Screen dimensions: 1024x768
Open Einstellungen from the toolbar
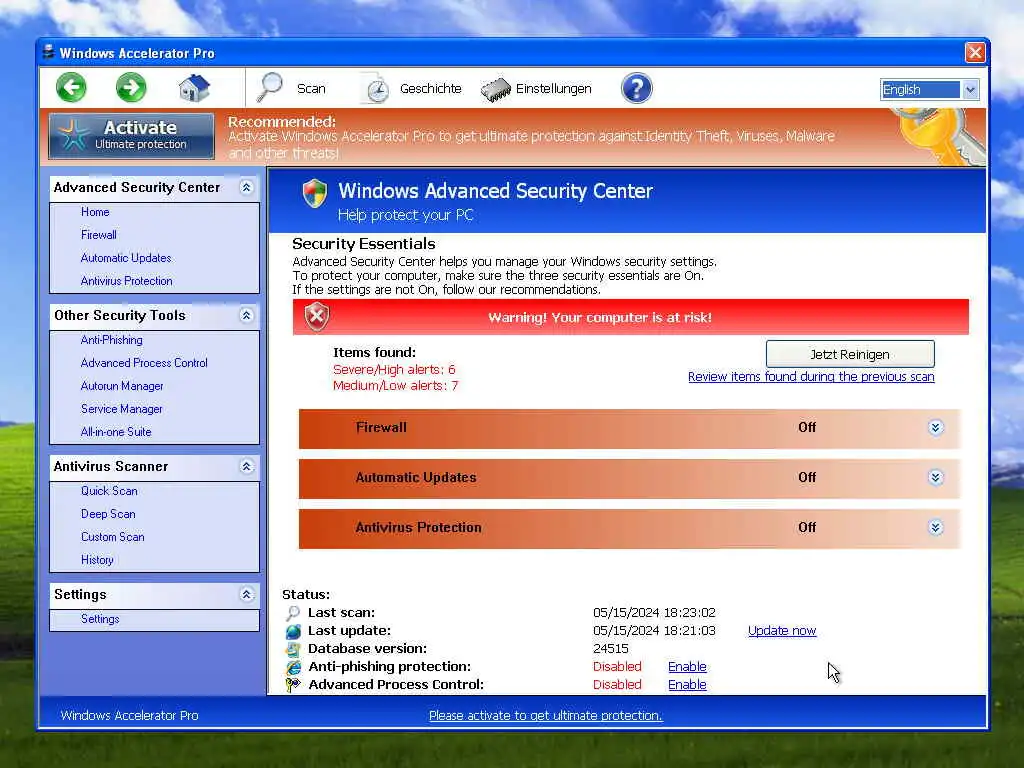(553, 88)
